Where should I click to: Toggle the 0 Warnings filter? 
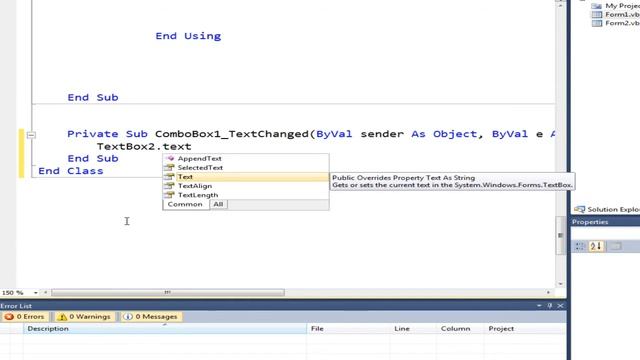pyautogui.click(x=84, y=317)
